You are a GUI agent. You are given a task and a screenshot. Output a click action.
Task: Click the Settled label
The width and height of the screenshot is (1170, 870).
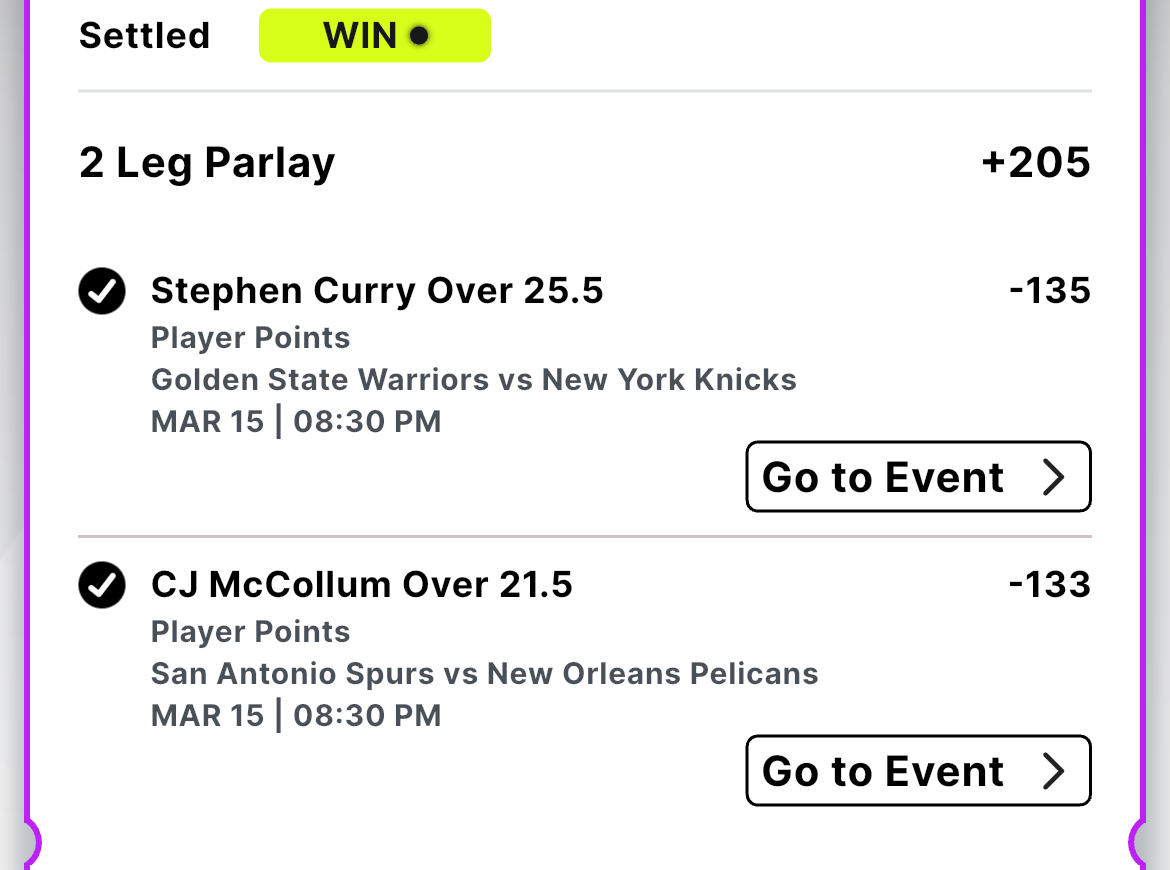[x=145, y=35]
